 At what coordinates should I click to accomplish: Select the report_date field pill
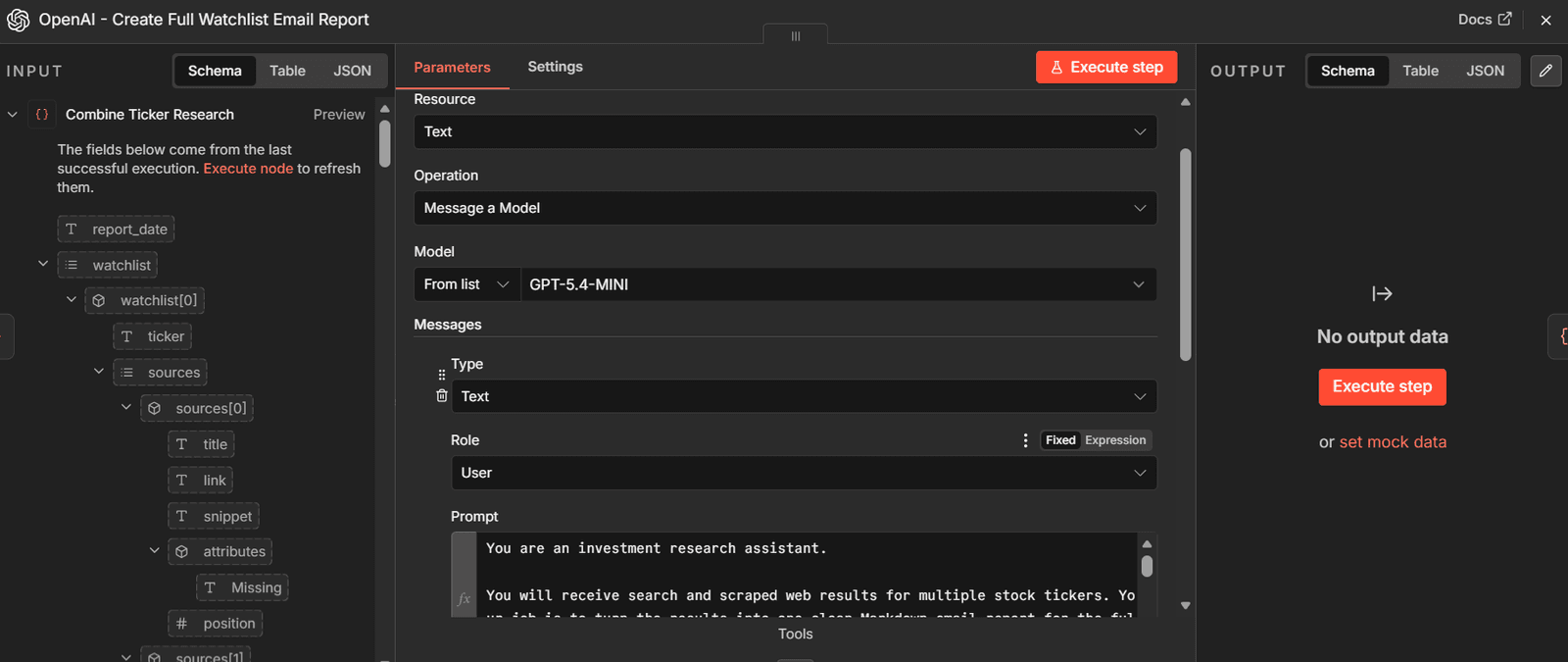pyautogui.click(x=116, y=229)
